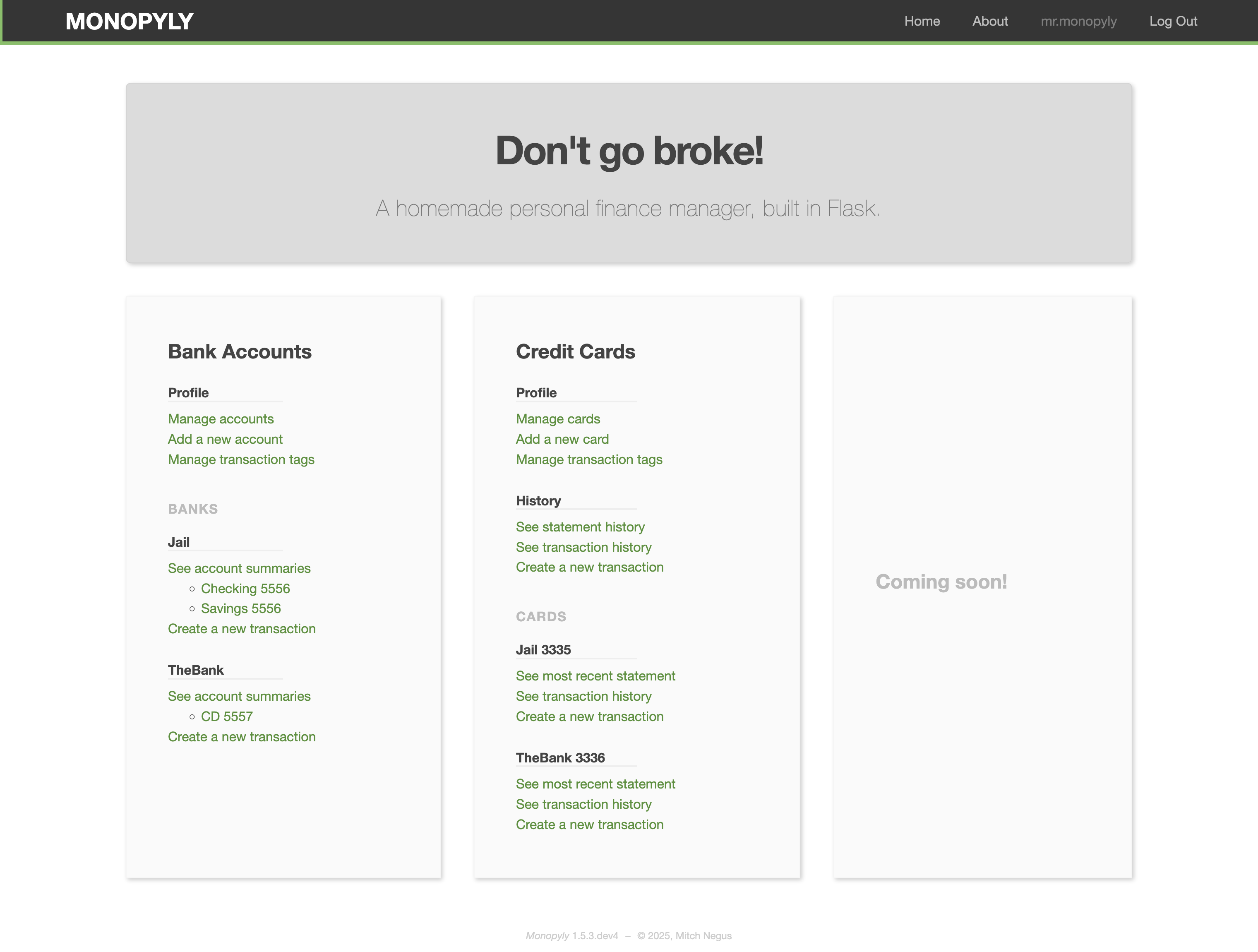Open the Checking 5556 account

245,589
